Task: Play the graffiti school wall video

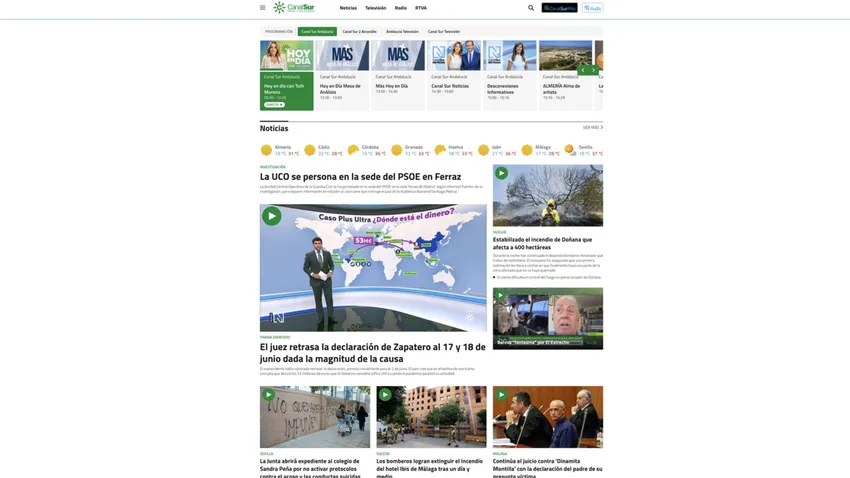Action: coord(268,395)
